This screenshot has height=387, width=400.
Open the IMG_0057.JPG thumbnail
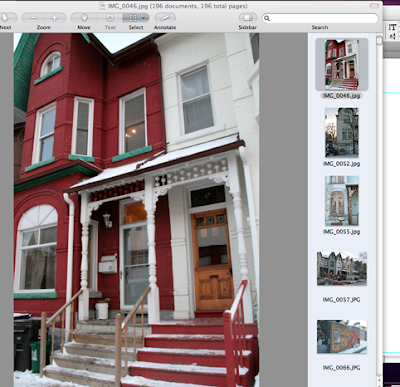(342, 269)
